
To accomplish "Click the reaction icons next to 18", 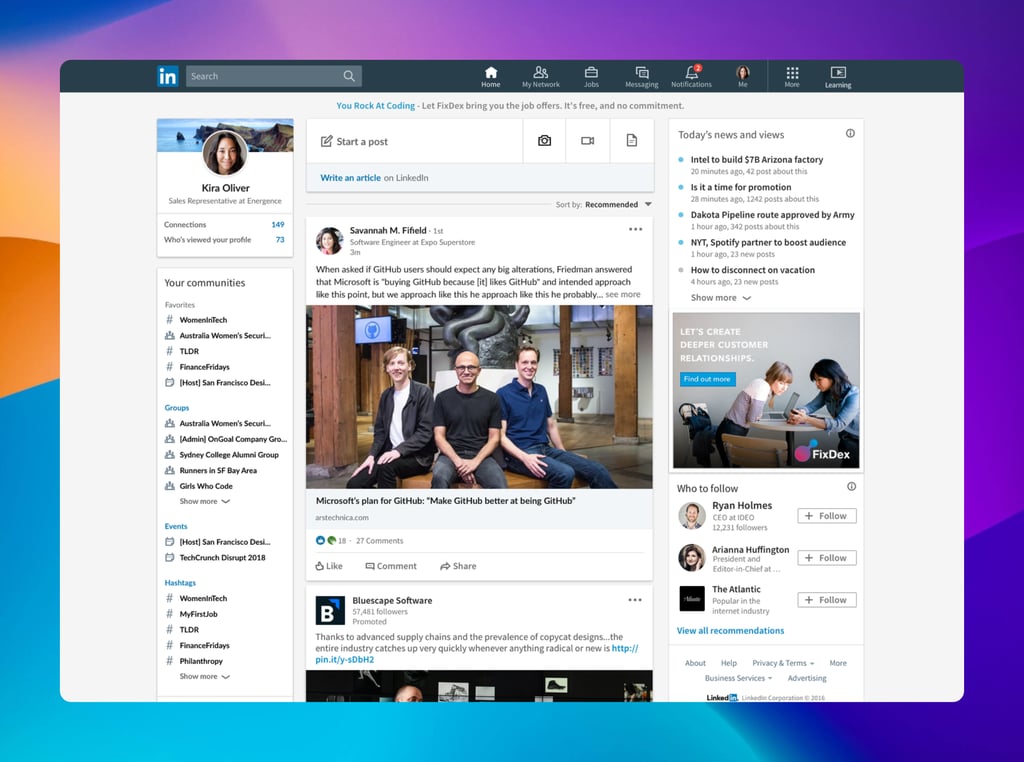I will click(325, 541).
